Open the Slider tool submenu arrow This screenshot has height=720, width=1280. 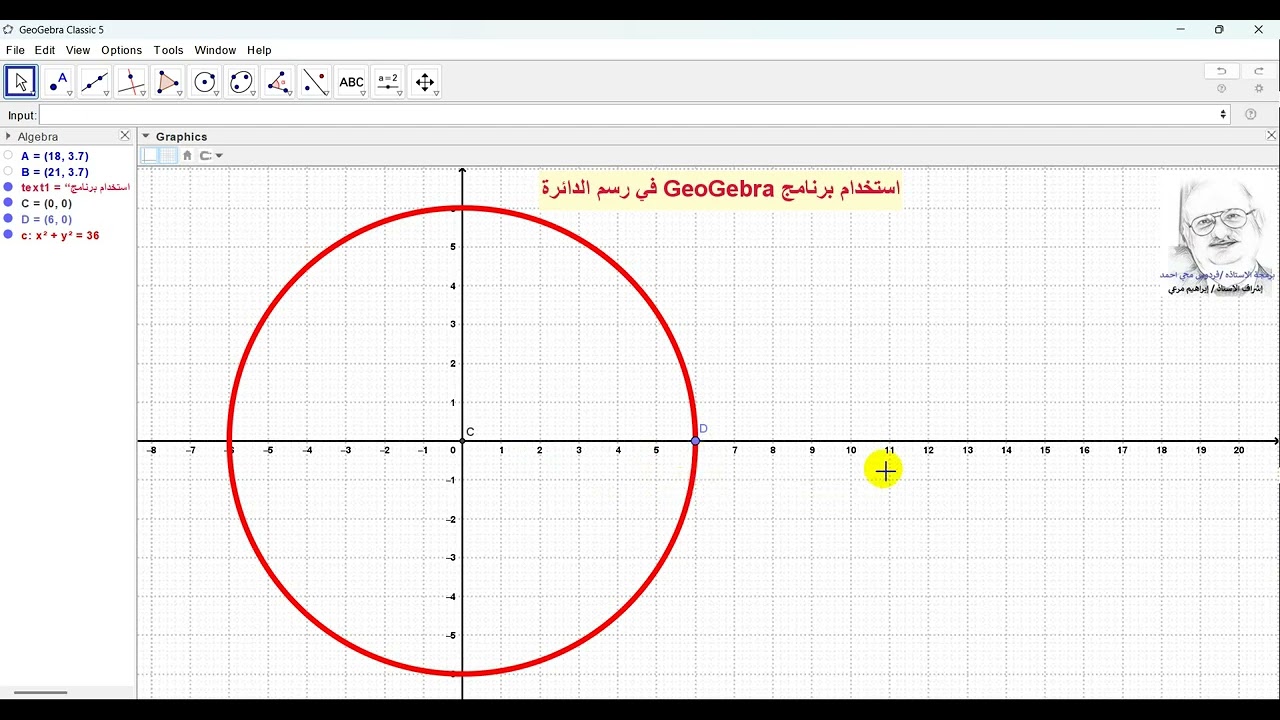click(x=400, y=93)
